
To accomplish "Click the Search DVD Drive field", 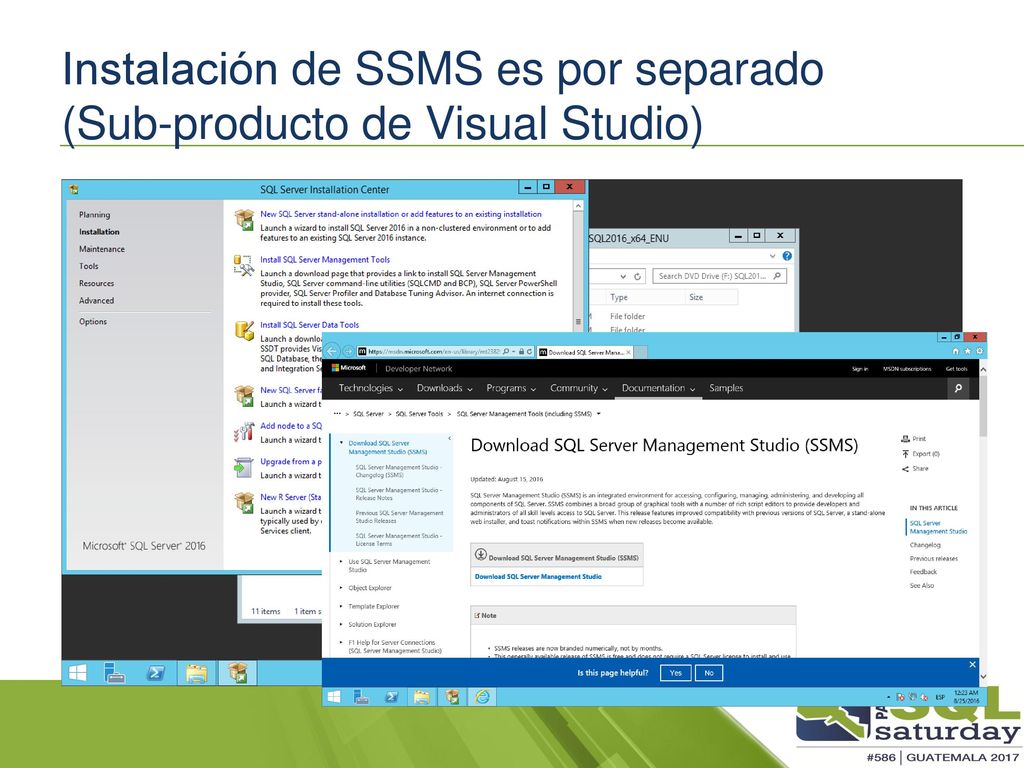I will click(x=720, y=276).
